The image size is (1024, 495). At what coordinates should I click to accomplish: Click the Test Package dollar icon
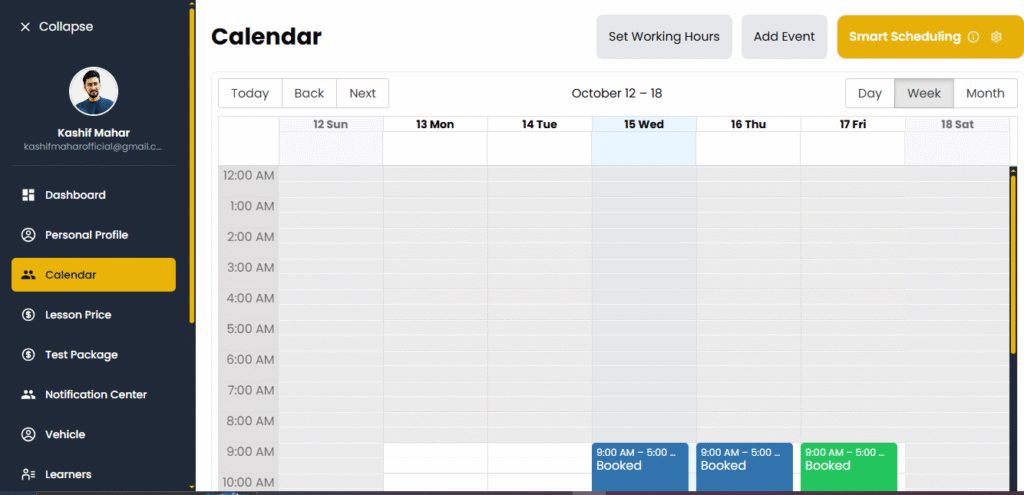pos(28,355)
